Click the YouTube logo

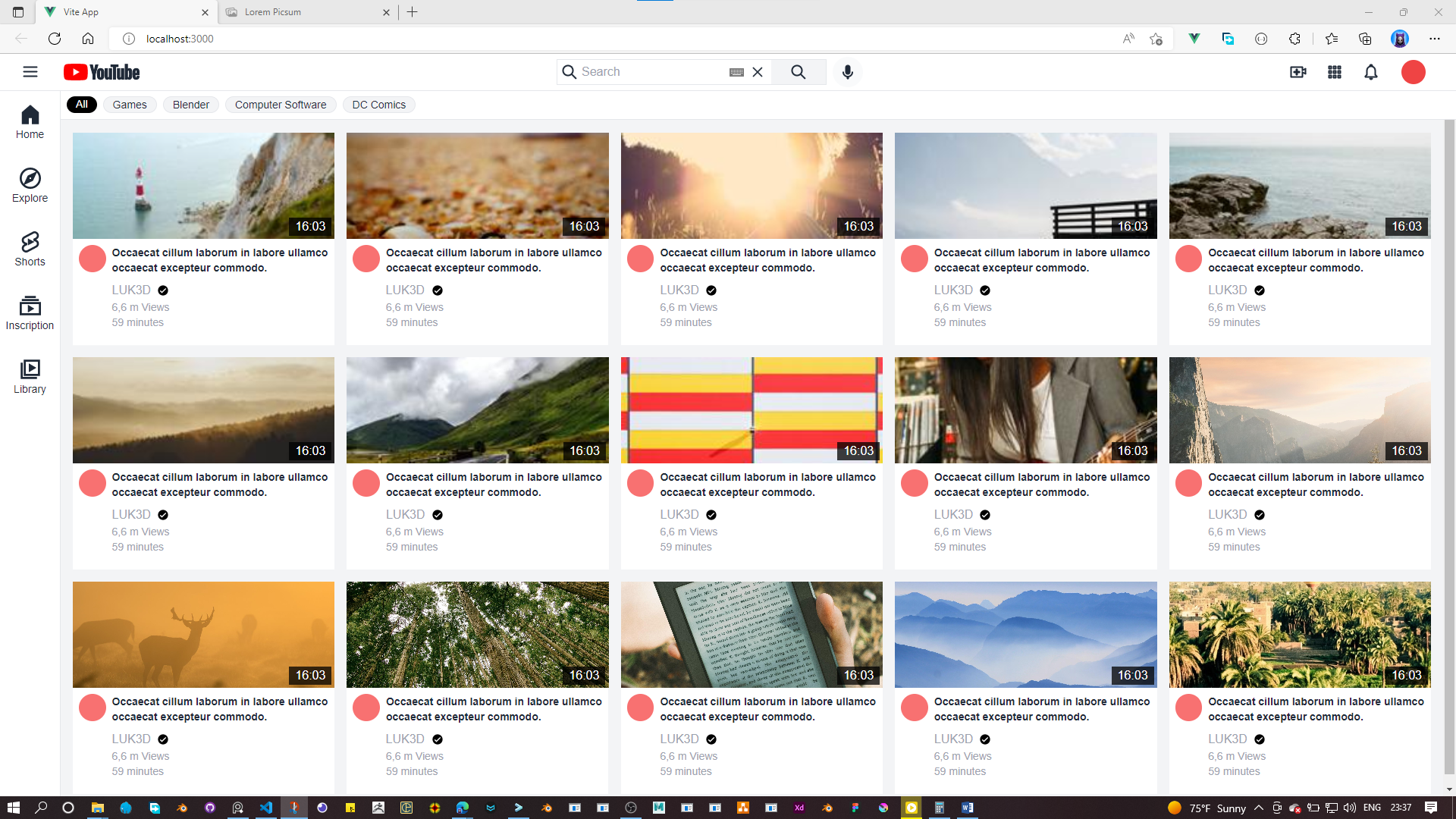coord(102,72)
